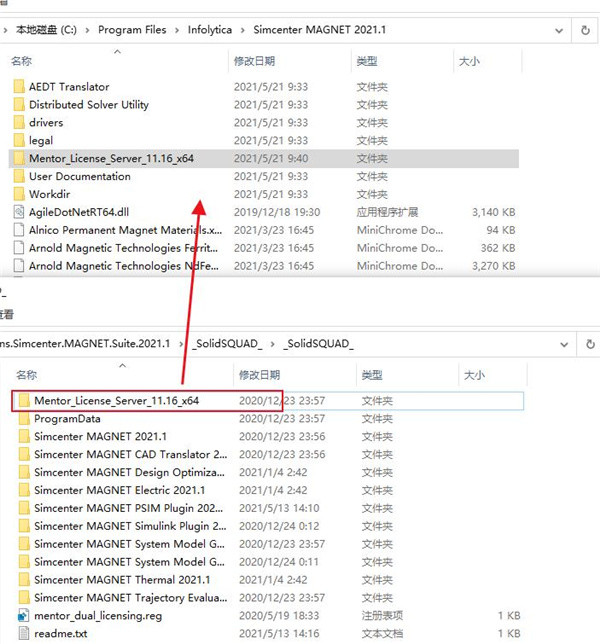Go to 本地磁盘 (C:) in breadcrumb
Screen dimensions: 600x644
pos(46,30)
